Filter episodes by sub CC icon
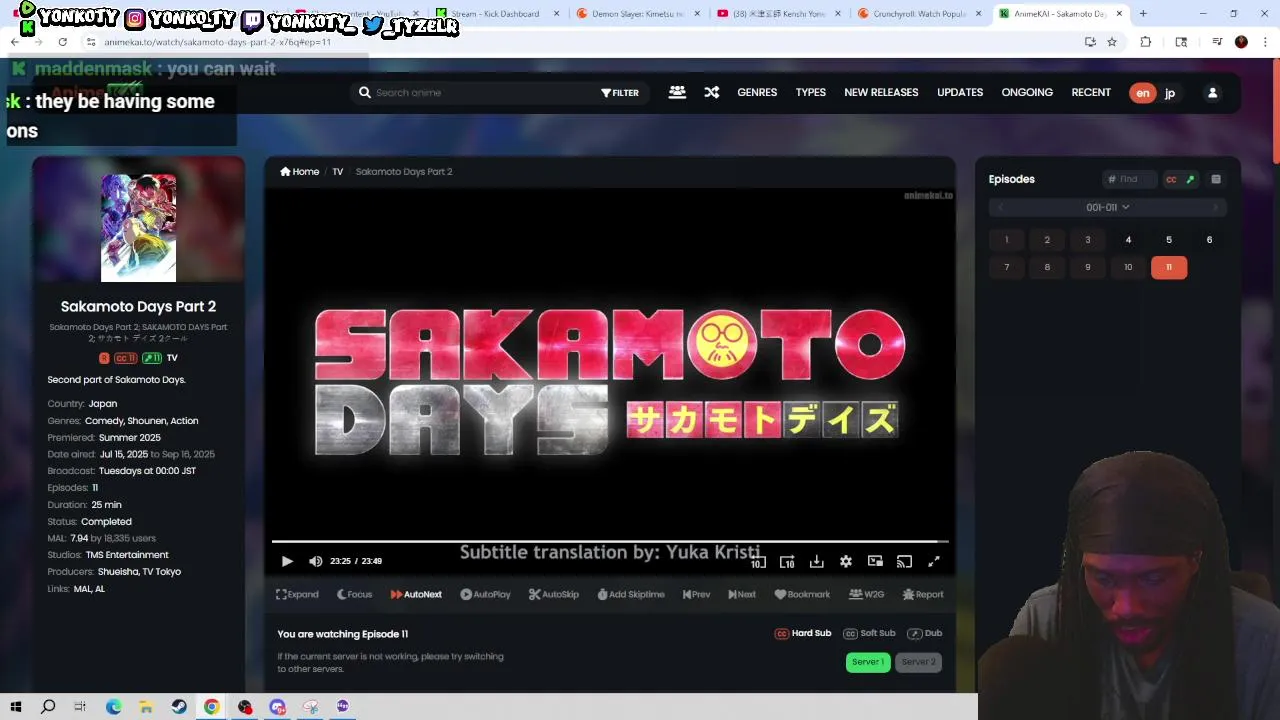The image size is (1280, 720). click(1171, 179)
